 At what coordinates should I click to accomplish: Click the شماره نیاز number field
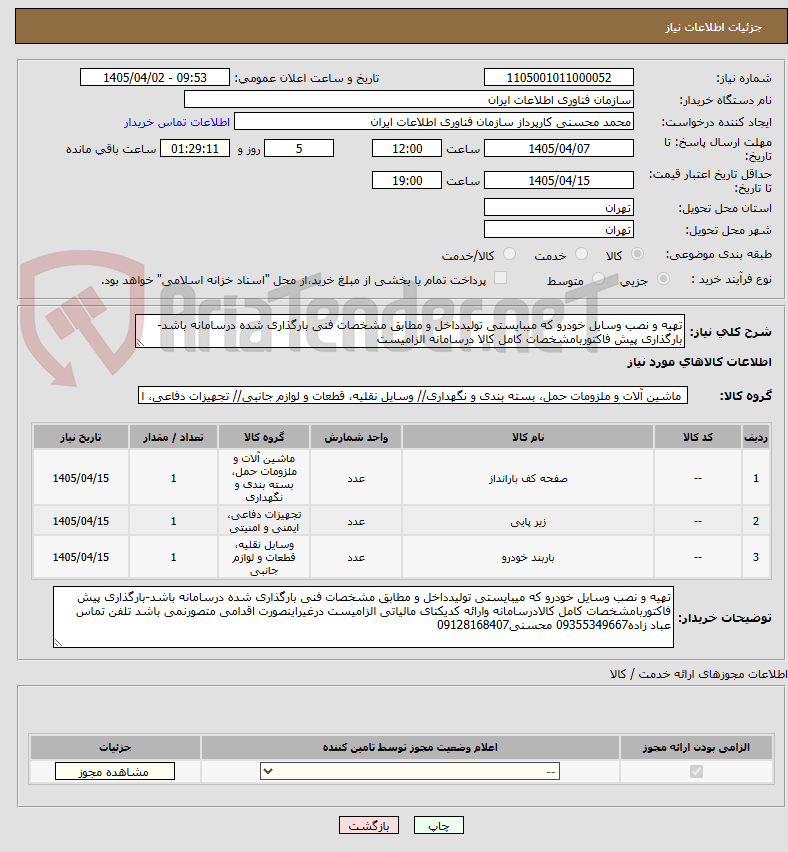(x=559, y=78)
